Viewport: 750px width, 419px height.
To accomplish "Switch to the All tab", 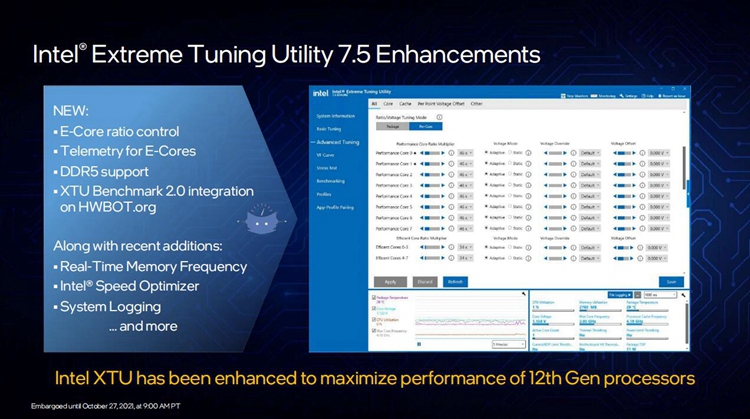I will (x=375, y=104).
